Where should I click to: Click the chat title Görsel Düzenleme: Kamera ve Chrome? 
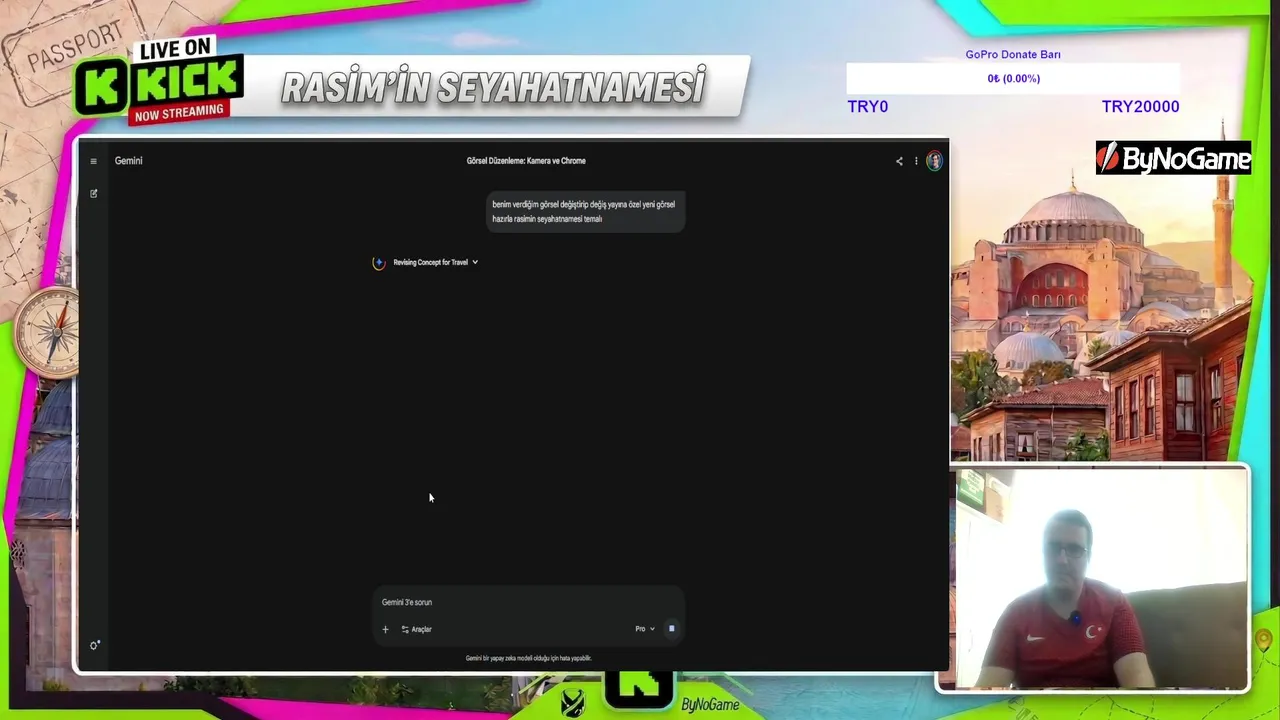point(526,161)
